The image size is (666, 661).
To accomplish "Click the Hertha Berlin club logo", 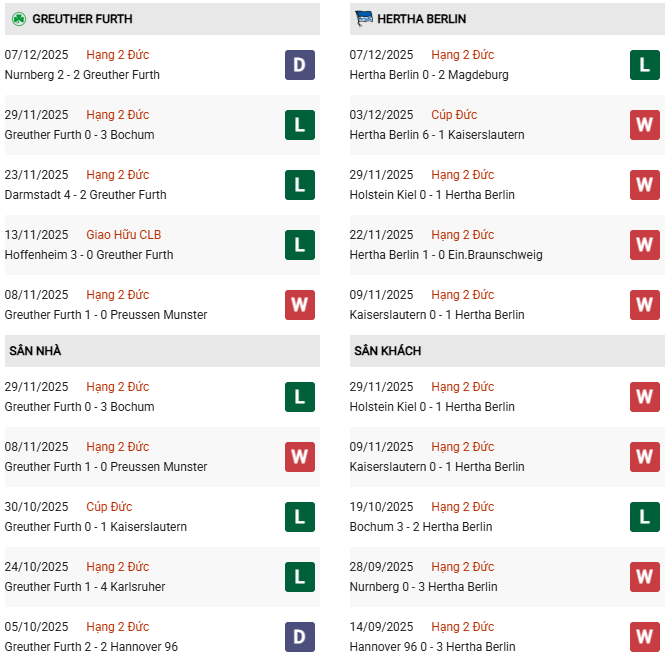I will (363, 19).
